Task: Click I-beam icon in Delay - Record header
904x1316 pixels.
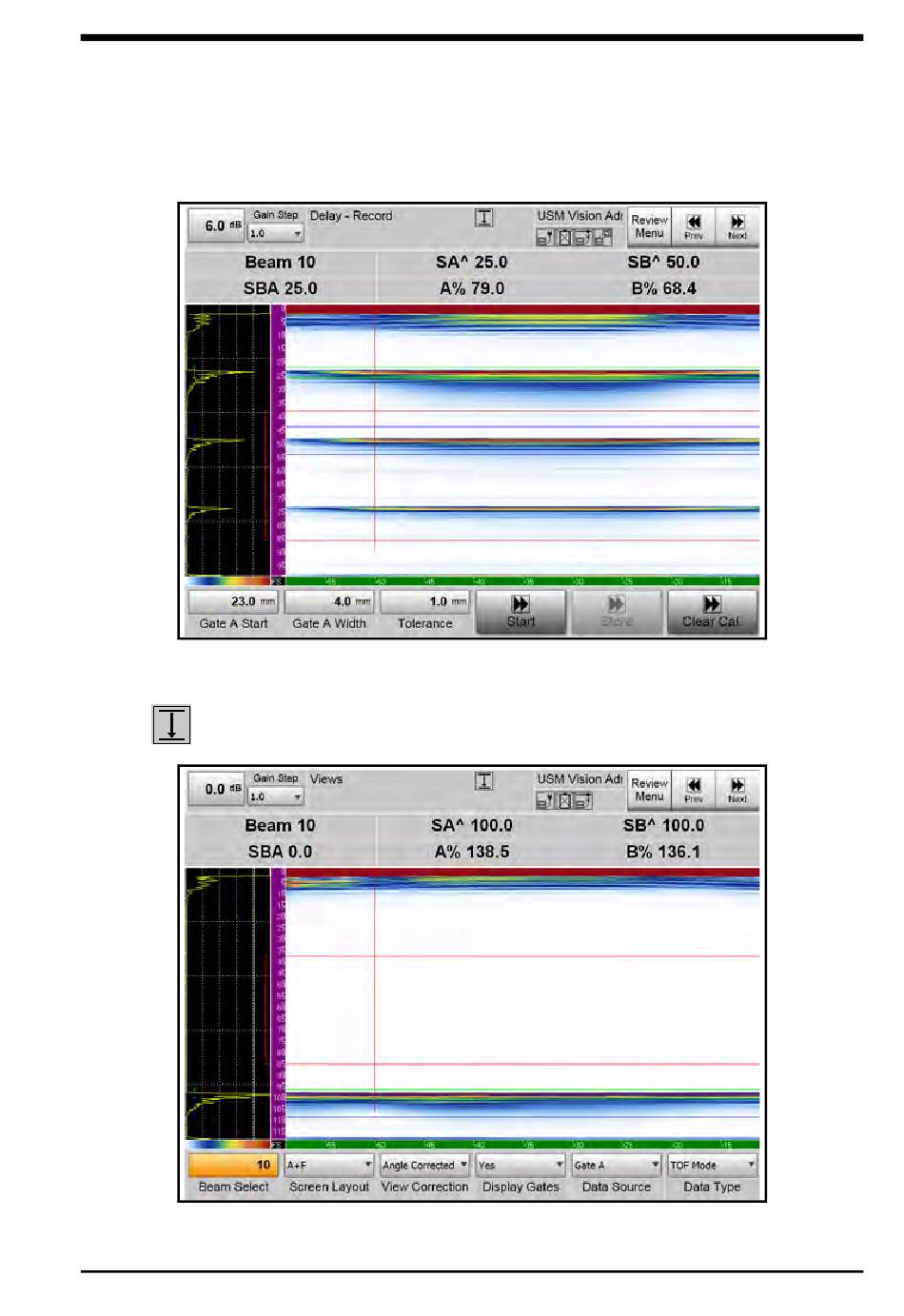Action: [484, 218]
